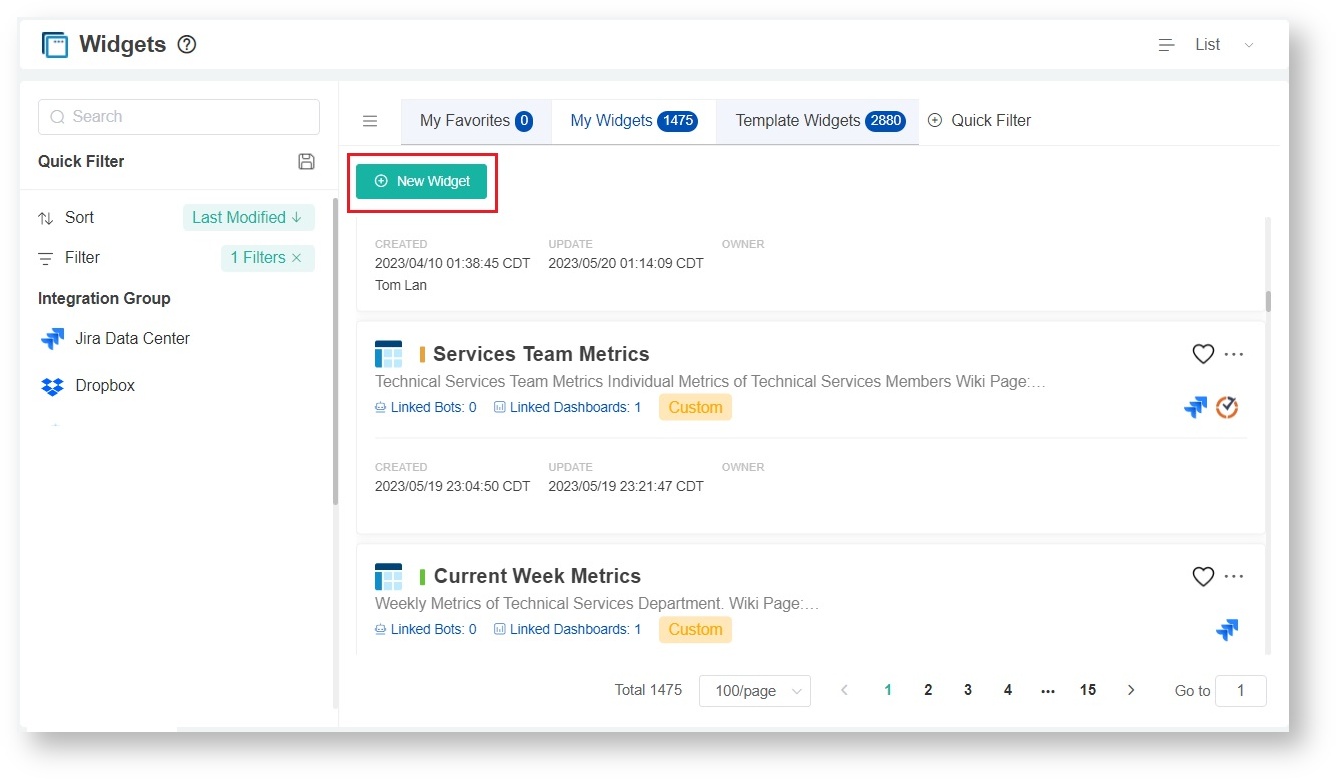1337x780 pixels.
Task: Favorite the Current Week Metrics widget
Action: (1203, 576)
